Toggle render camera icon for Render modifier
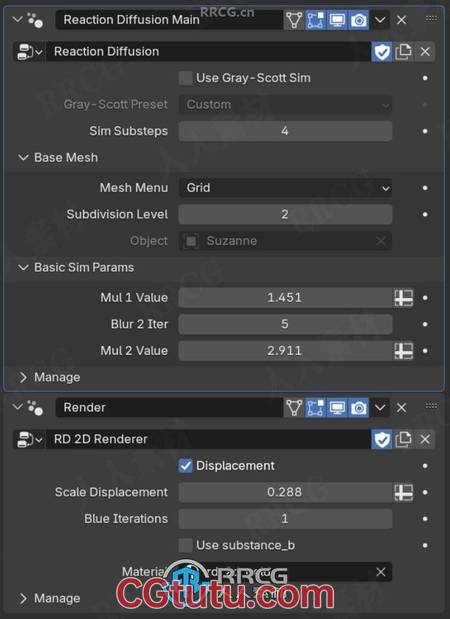Screen dimensions: 450x619 pos(358,408)
